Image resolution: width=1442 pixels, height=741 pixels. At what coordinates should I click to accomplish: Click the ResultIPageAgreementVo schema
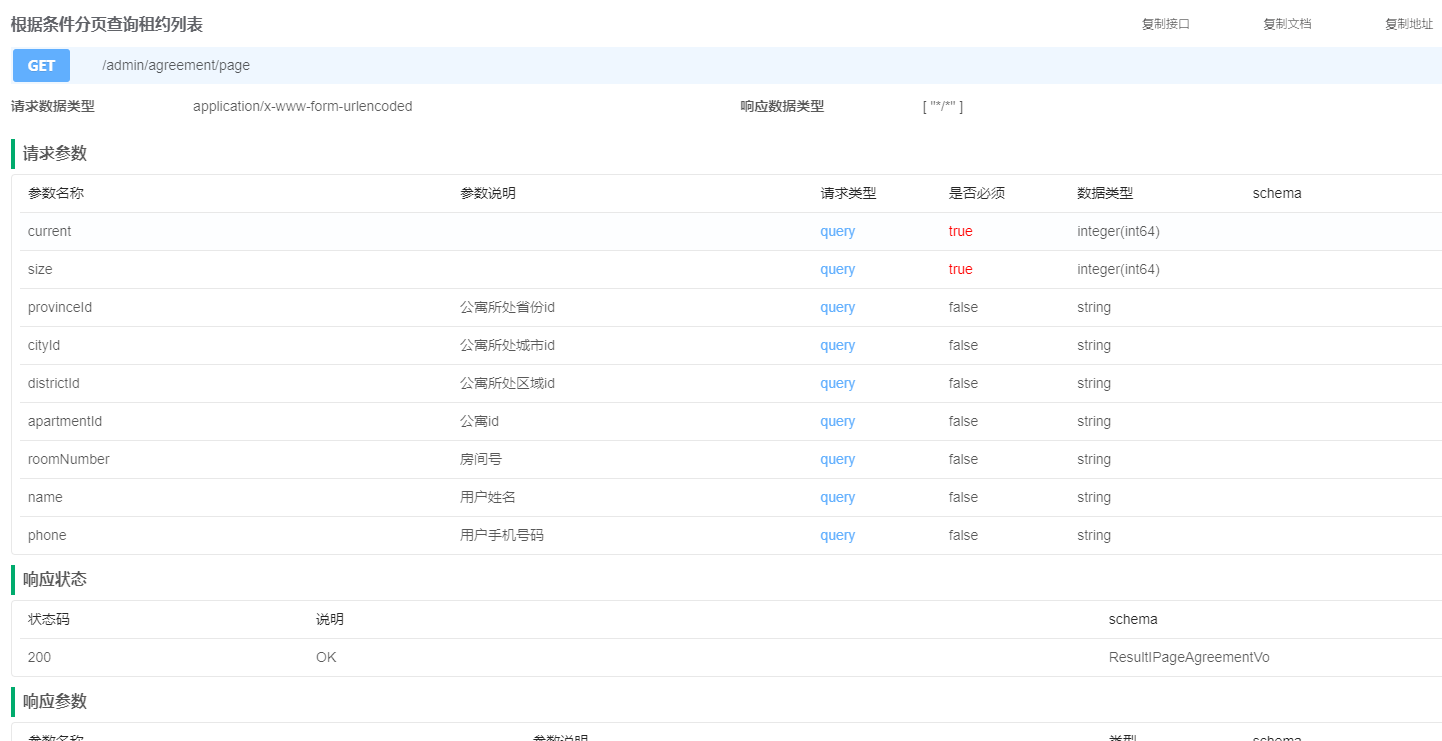point(1189,657)
